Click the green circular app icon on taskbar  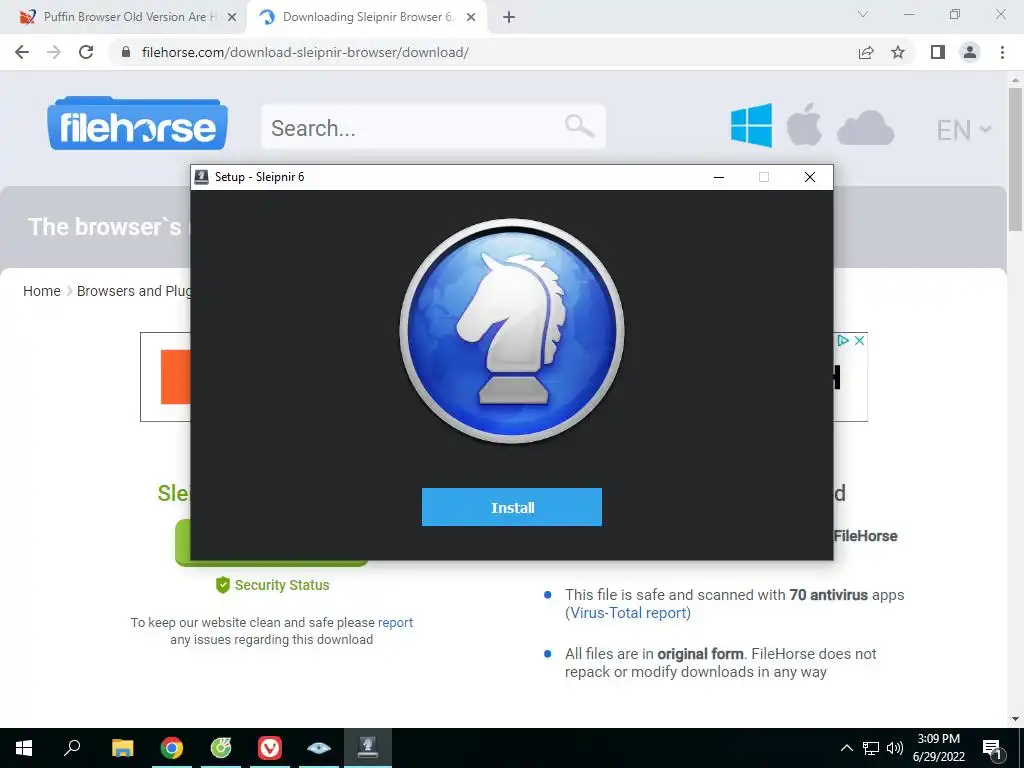[221, 748]
